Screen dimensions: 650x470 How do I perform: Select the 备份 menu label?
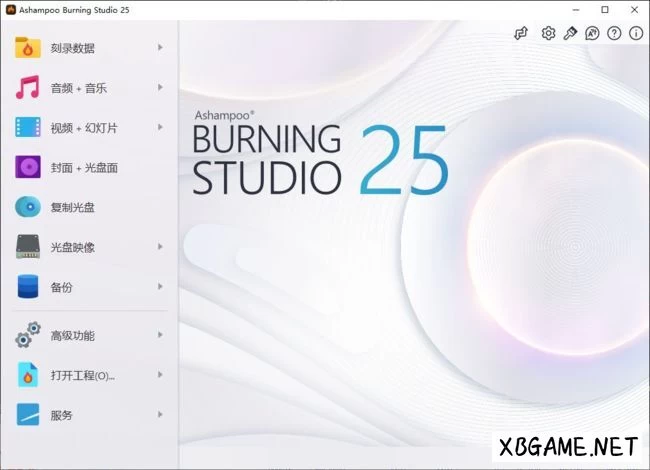(x=61, y=288)
